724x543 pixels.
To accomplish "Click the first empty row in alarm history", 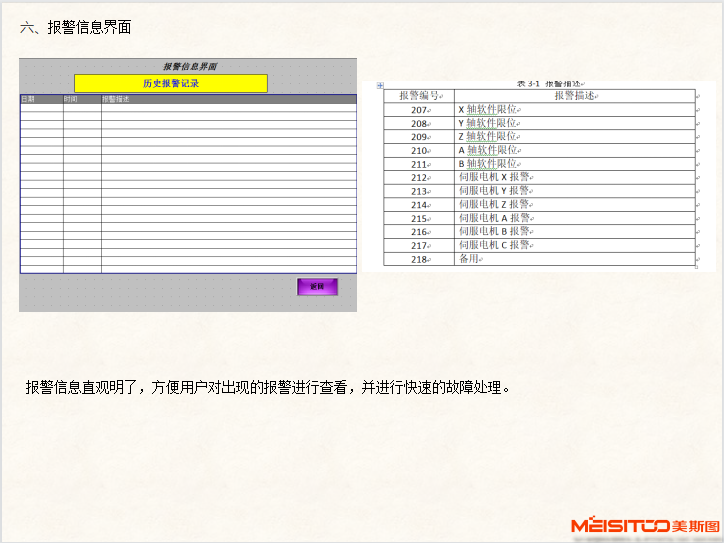I will (188, 109).
